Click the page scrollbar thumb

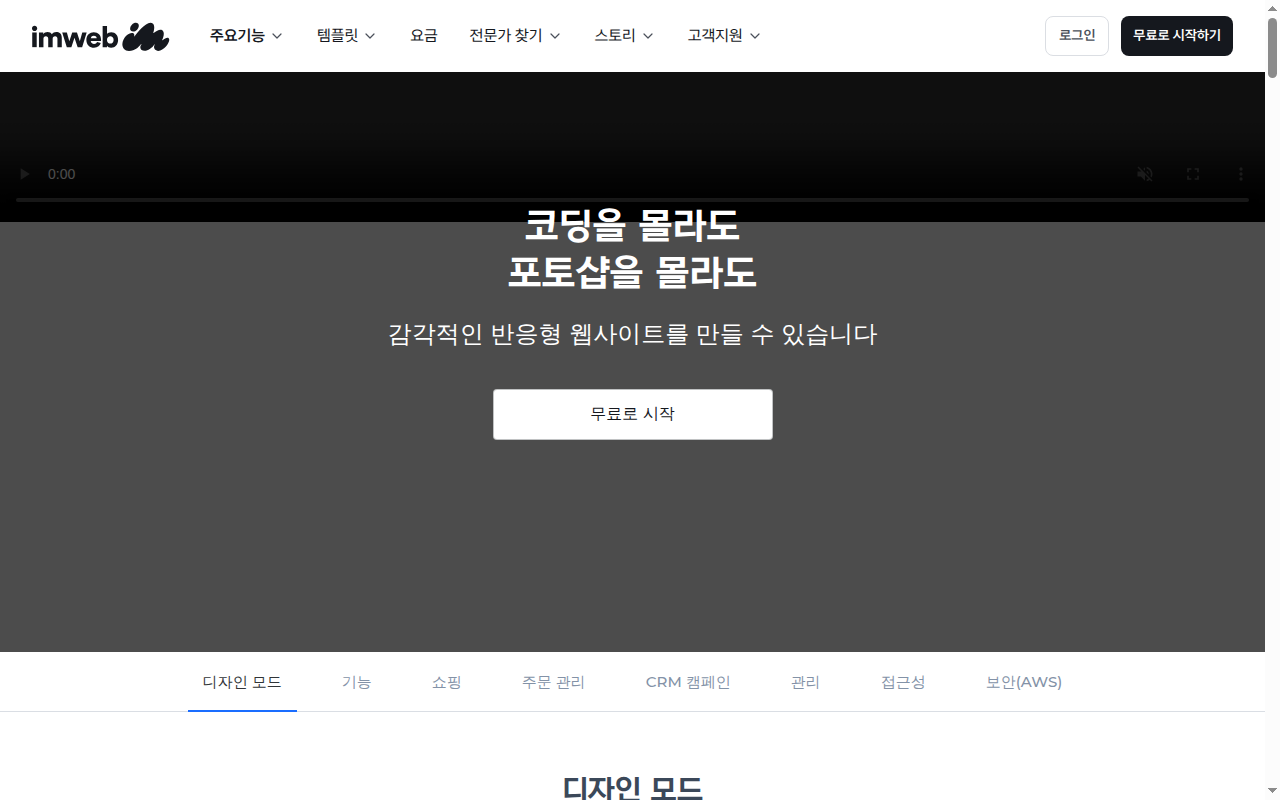click(x=1272, y=46)
